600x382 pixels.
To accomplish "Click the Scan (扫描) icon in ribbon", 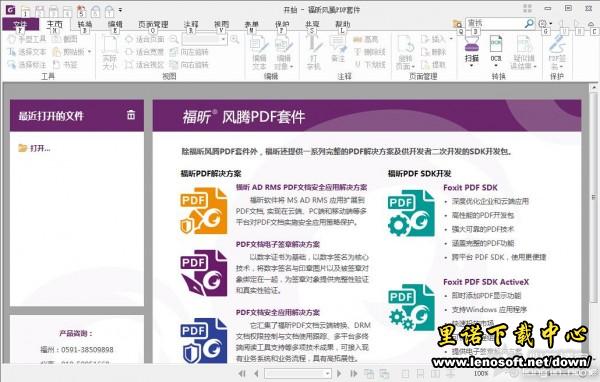I will tap(472, 50).
